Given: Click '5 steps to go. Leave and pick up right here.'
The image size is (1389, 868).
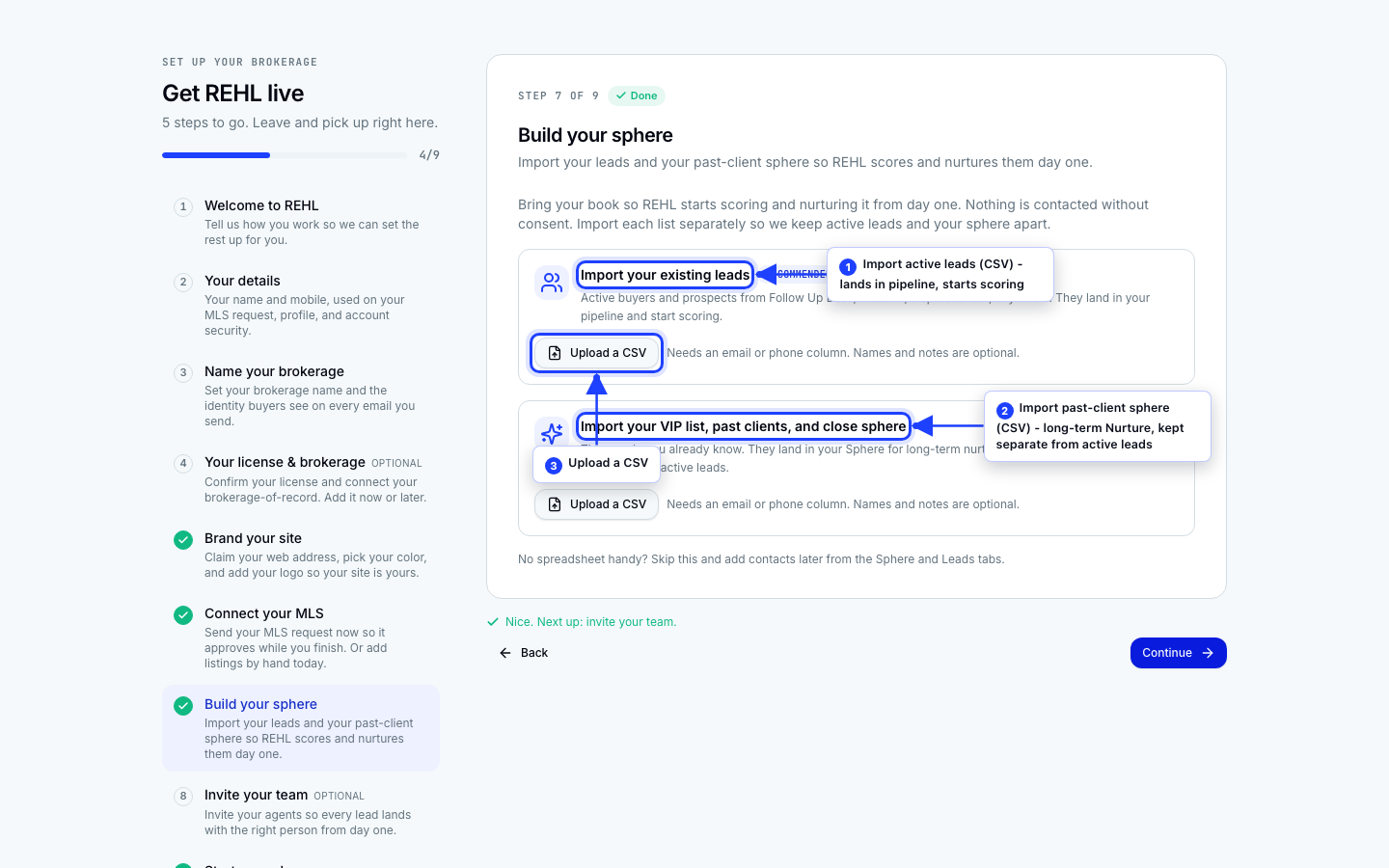Looking at the screenshot, I should (300, 122).
